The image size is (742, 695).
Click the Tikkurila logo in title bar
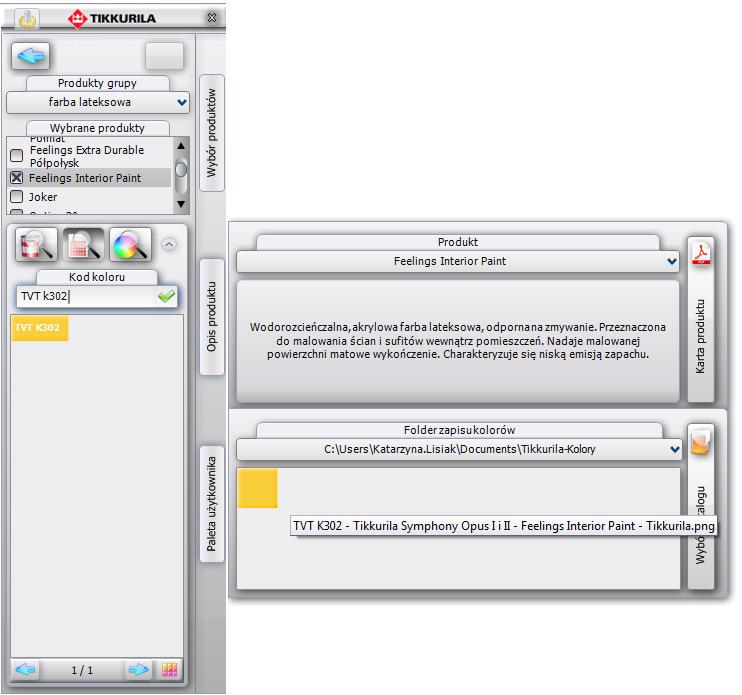click(112, 19)
